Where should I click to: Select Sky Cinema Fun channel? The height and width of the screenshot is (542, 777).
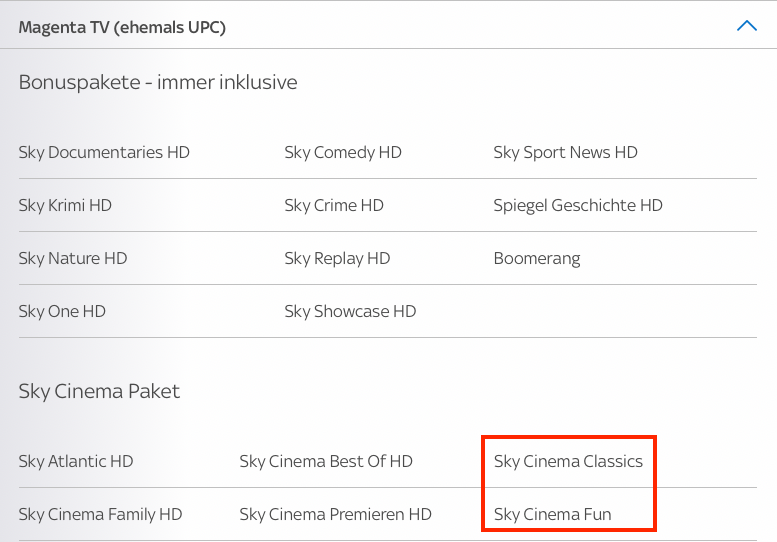[x=553, y=514]
